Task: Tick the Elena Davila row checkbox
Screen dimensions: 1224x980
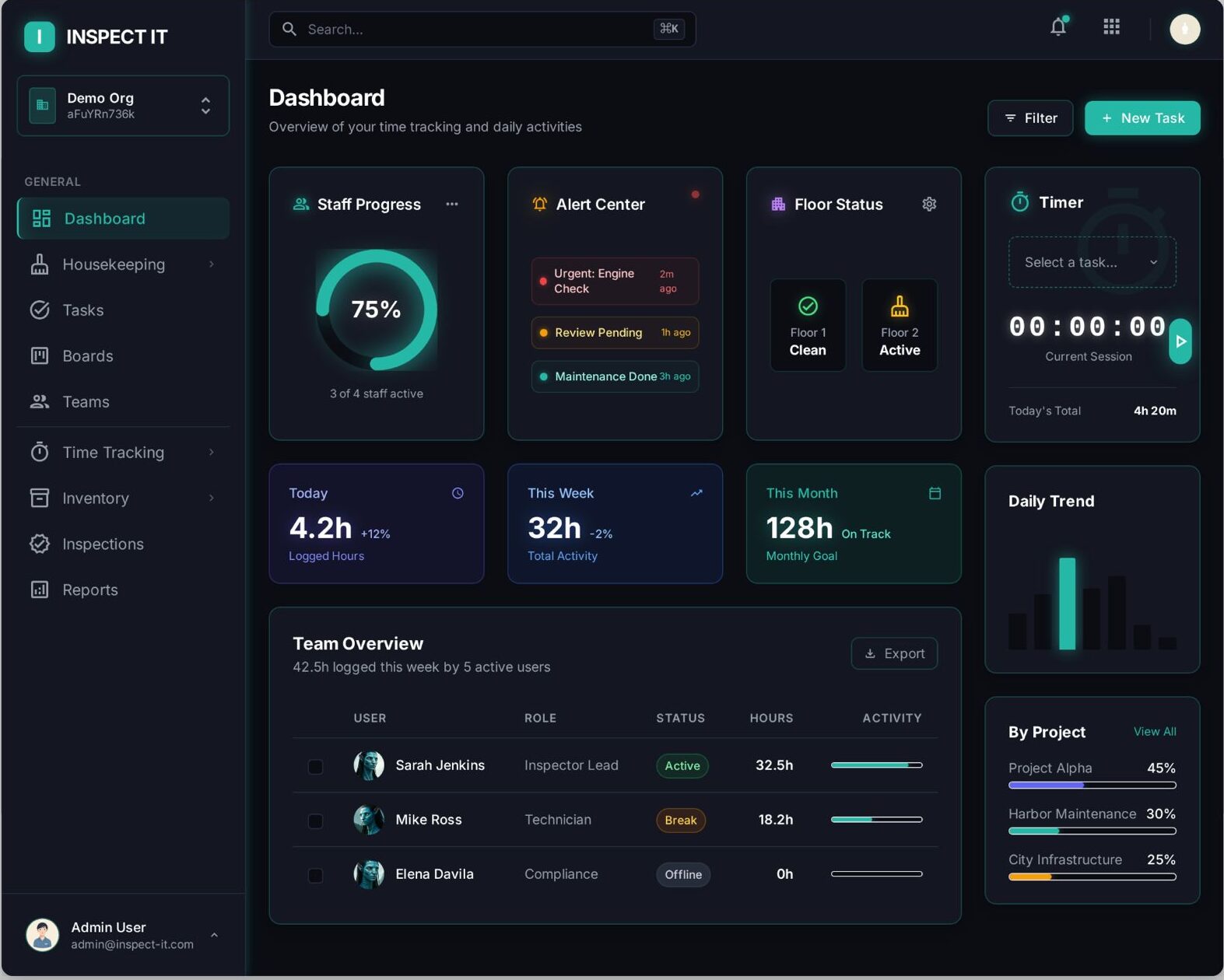Action: [315, 876]
